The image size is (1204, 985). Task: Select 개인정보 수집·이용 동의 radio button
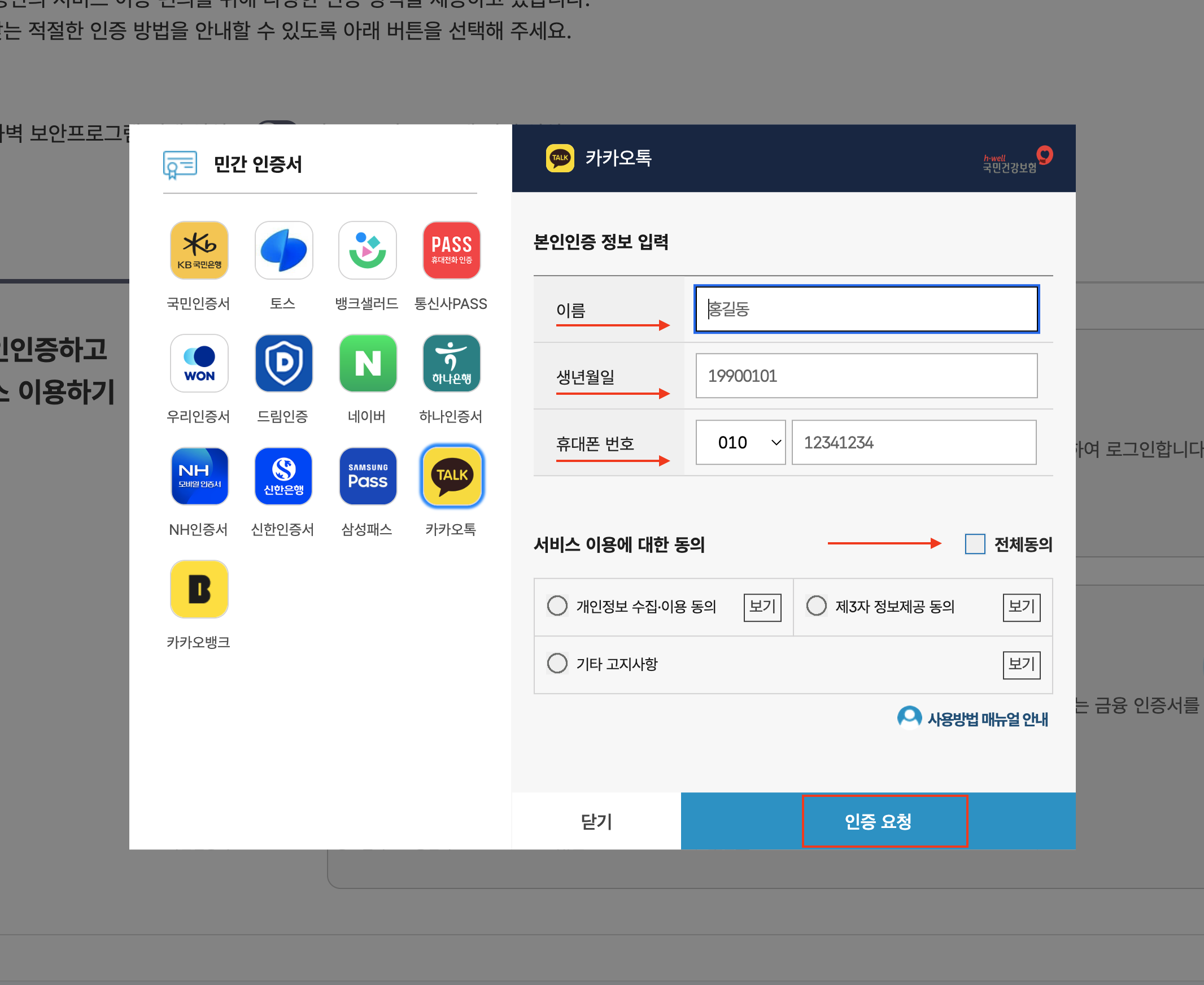557,605
